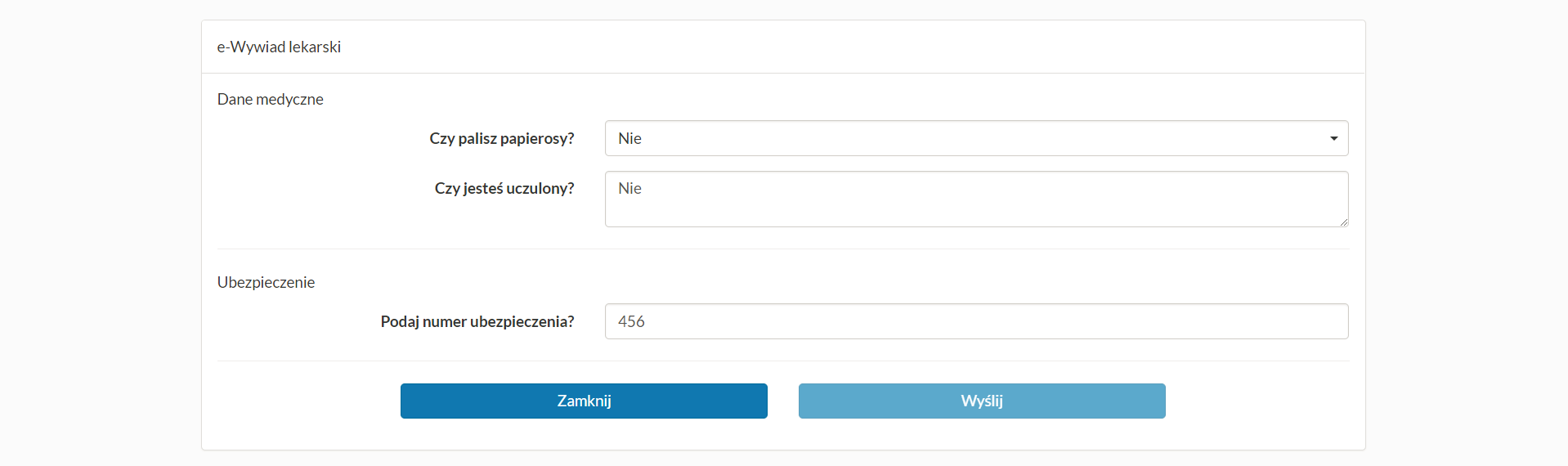The width and height of the screenshot is (1568, 466).
Task: Click the "Podaj numer ubezpieczenia?" label
Action: [477, 321]
